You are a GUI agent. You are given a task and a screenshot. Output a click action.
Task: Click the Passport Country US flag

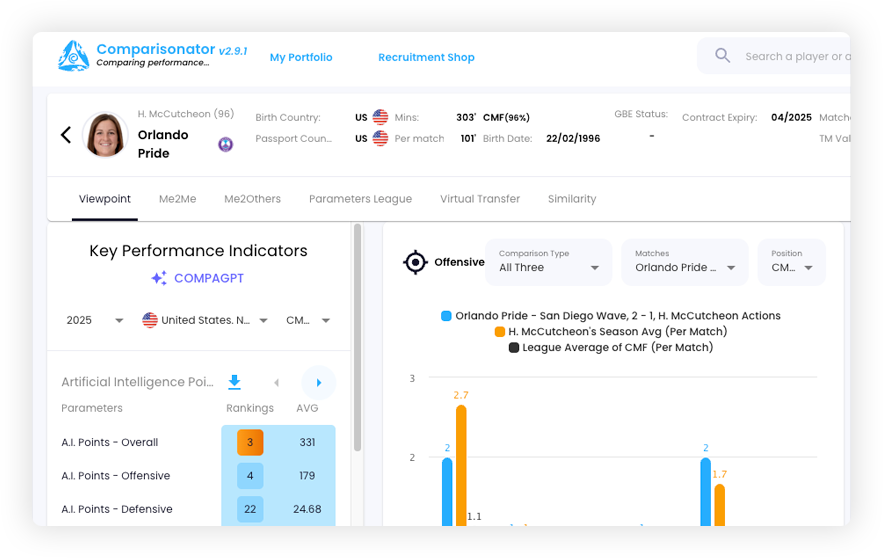click(x=380, y=138)
